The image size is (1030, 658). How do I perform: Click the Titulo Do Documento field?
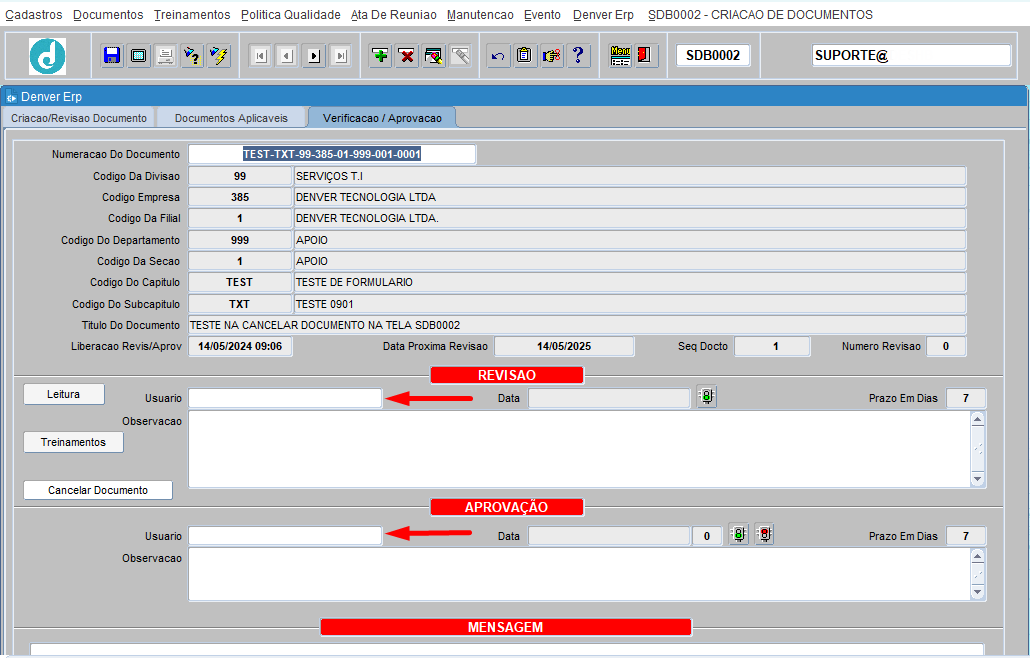tap(577, 325)
